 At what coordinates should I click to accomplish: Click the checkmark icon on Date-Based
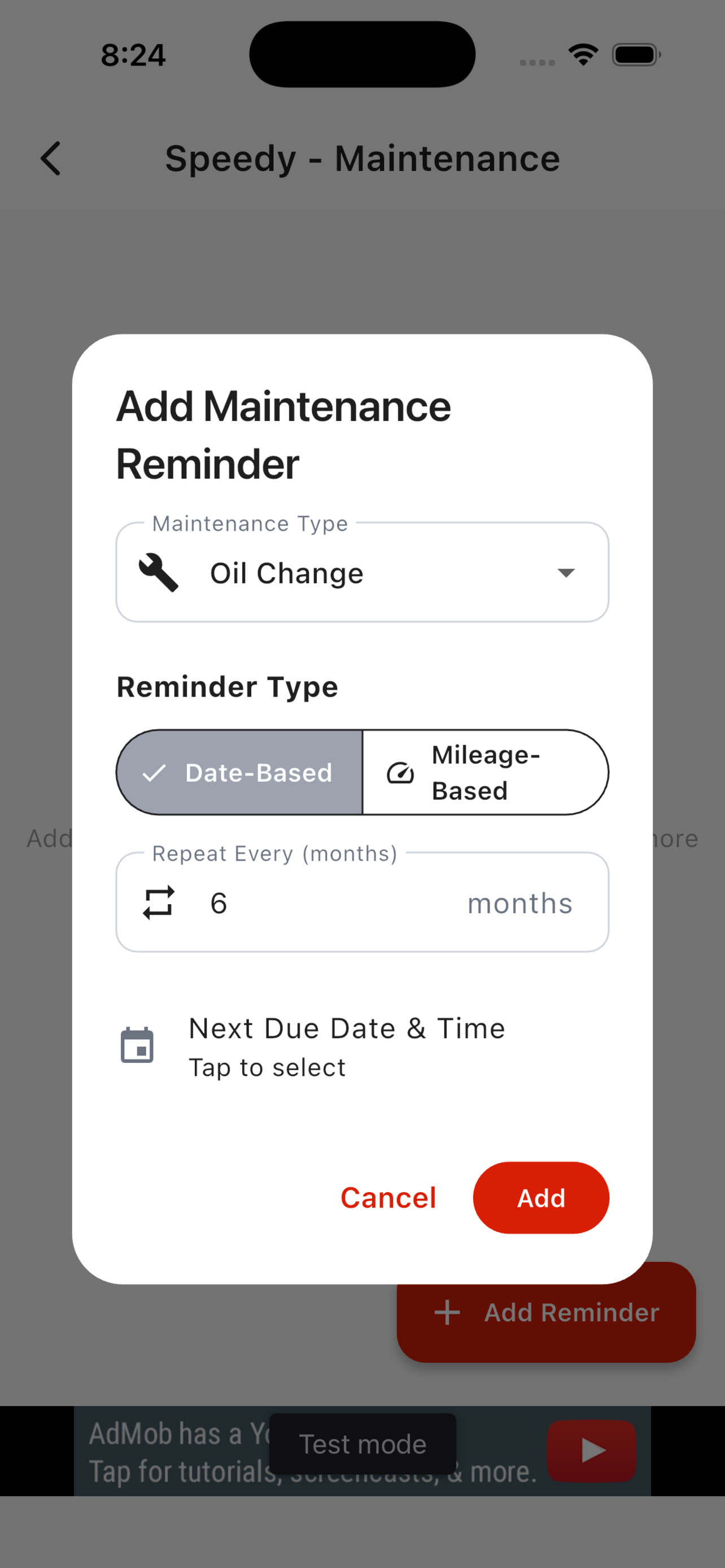tap(155, 773)
